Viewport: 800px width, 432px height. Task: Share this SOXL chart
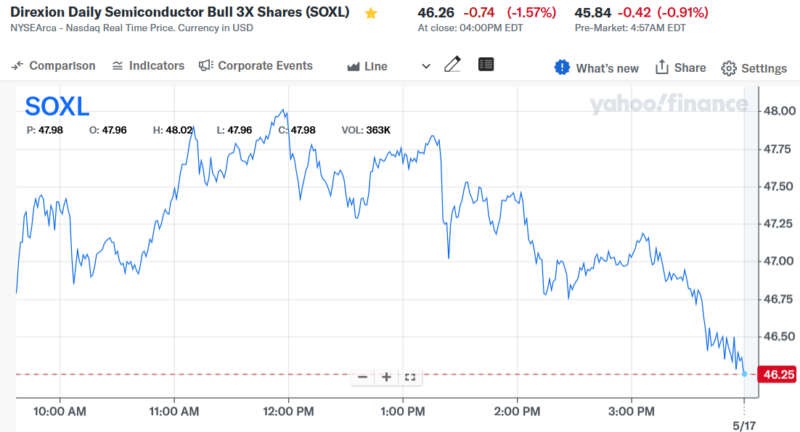(680, 68)
